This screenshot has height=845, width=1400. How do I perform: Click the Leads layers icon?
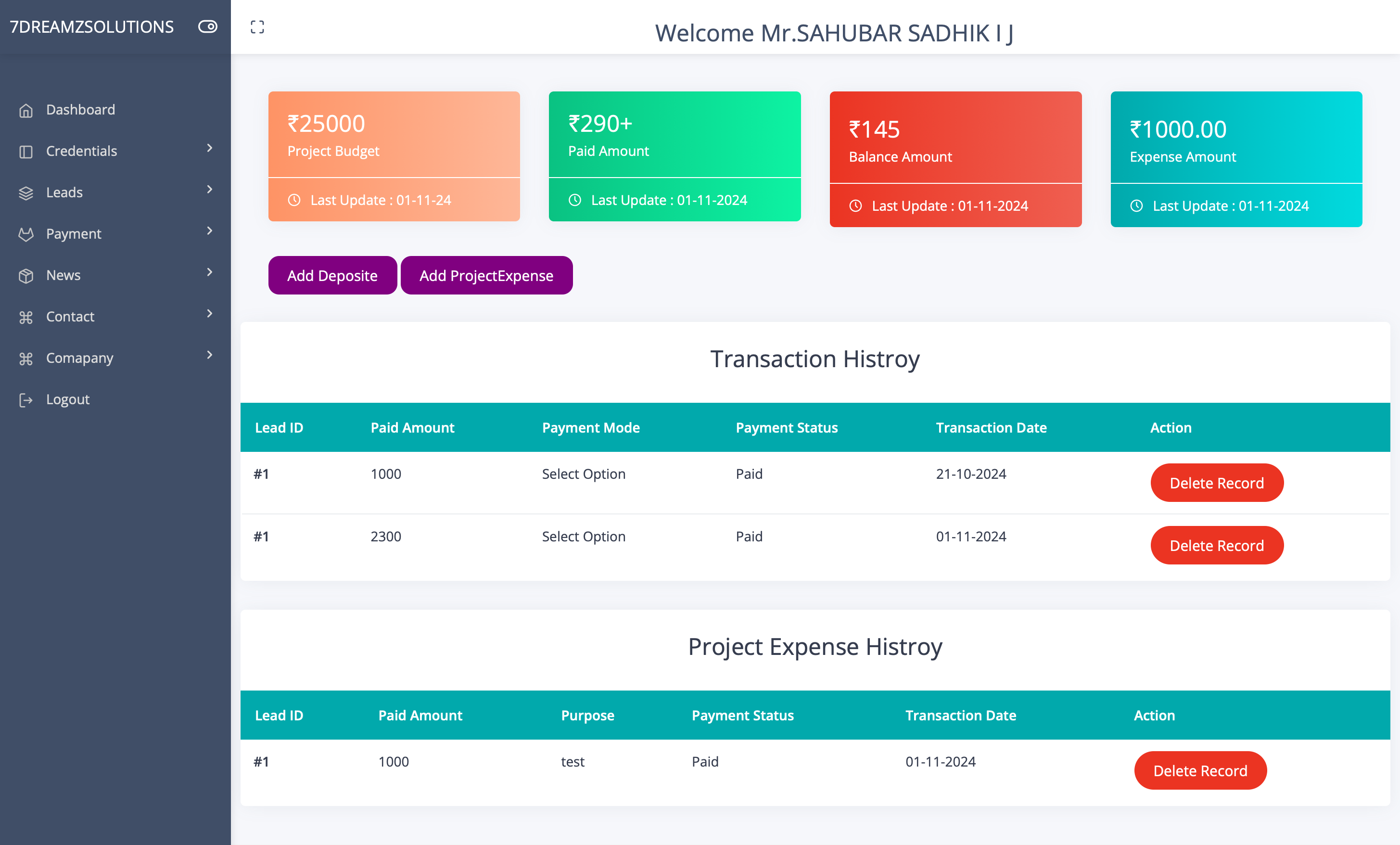25,193
